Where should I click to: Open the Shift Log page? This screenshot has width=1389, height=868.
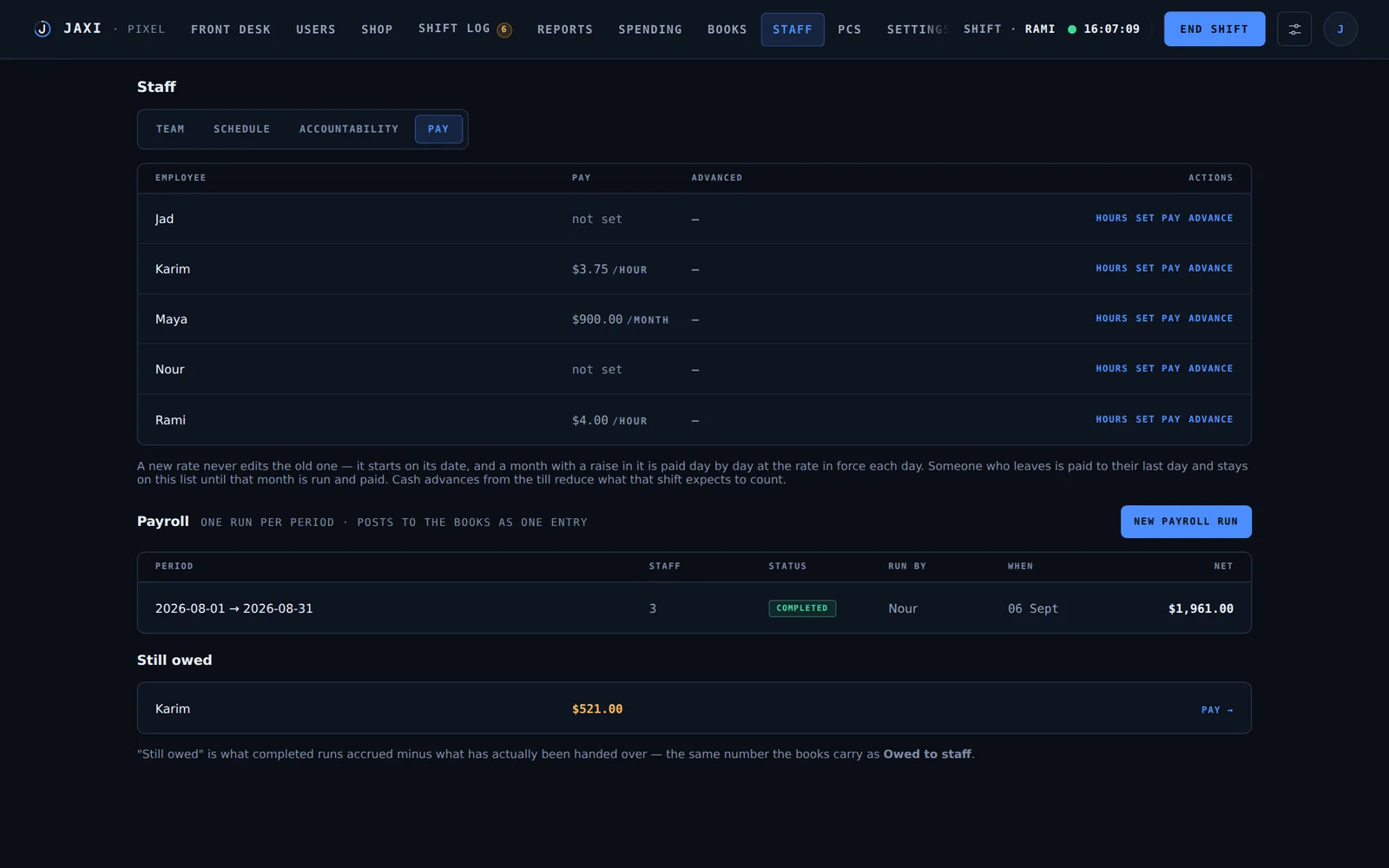coord(454,29)
